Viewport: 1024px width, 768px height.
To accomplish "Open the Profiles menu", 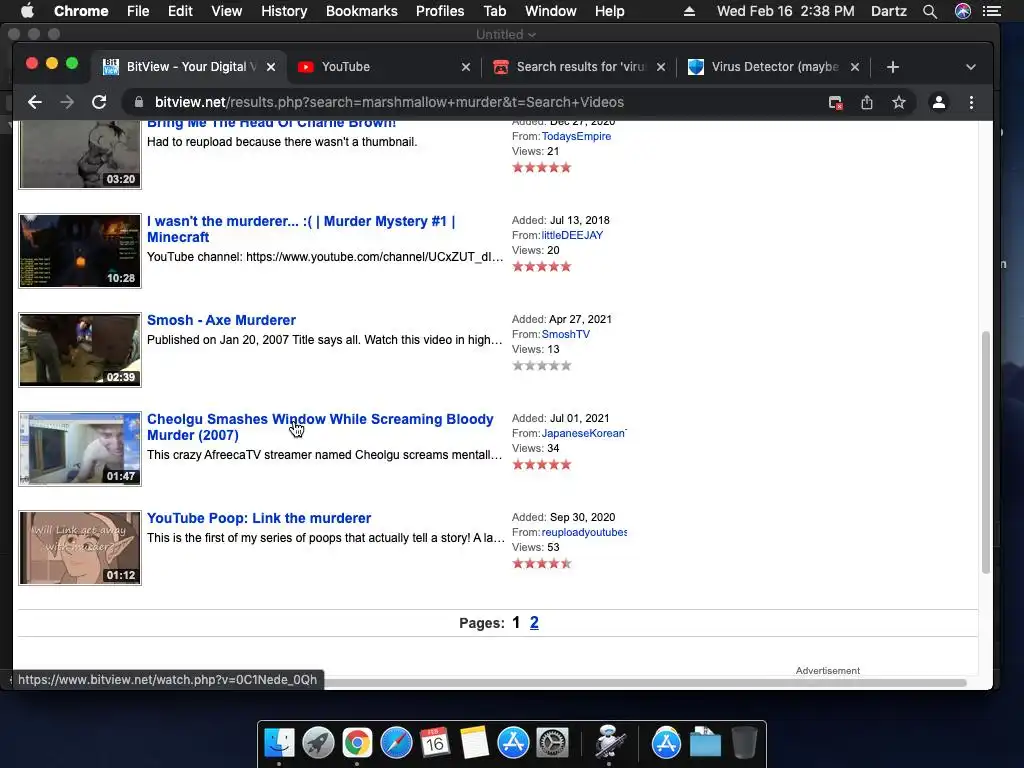I will pos(440,11).
